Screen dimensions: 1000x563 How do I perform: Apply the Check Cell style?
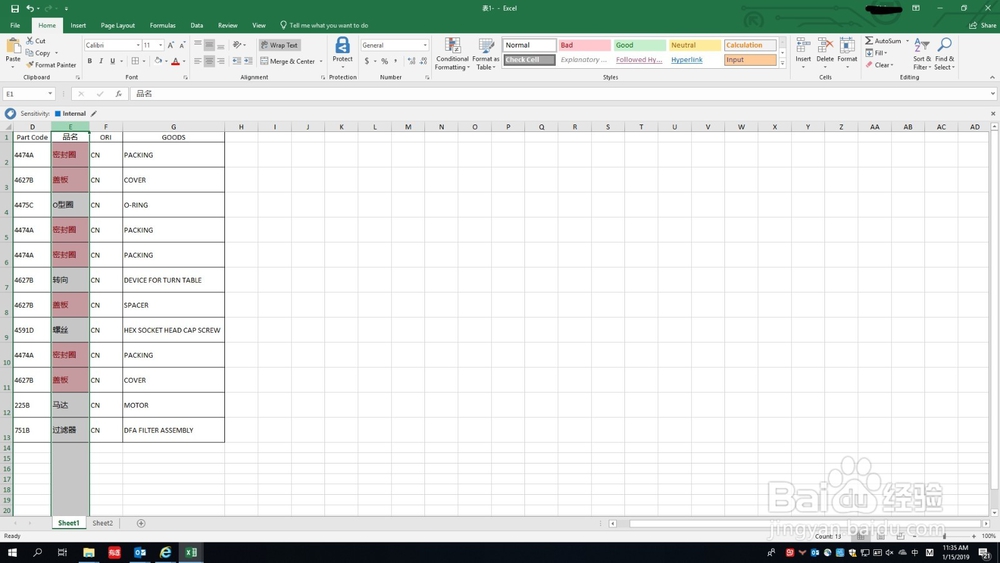click(529, 60)
